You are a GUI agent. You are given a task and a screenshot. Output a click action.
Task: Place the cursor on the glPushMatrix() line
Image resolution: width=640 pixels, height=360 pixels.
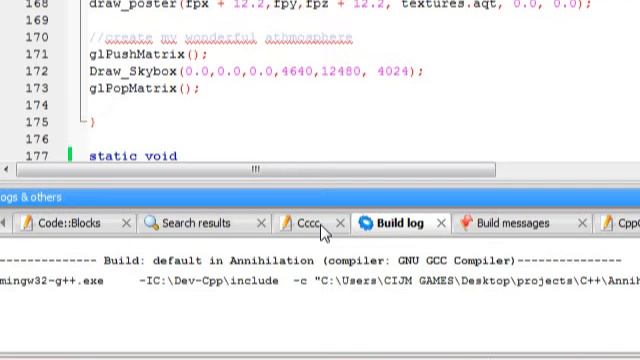click(148, 54)
